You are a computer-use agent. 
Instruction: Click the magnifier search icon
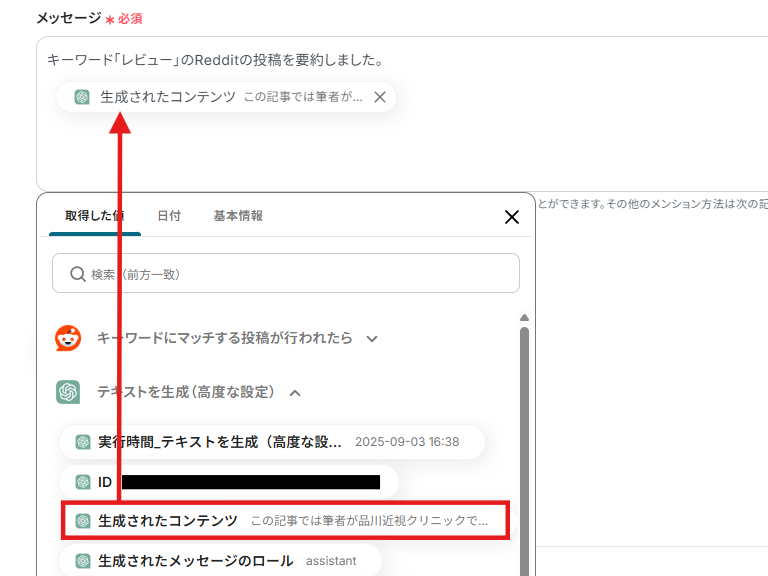coord(78,274)
